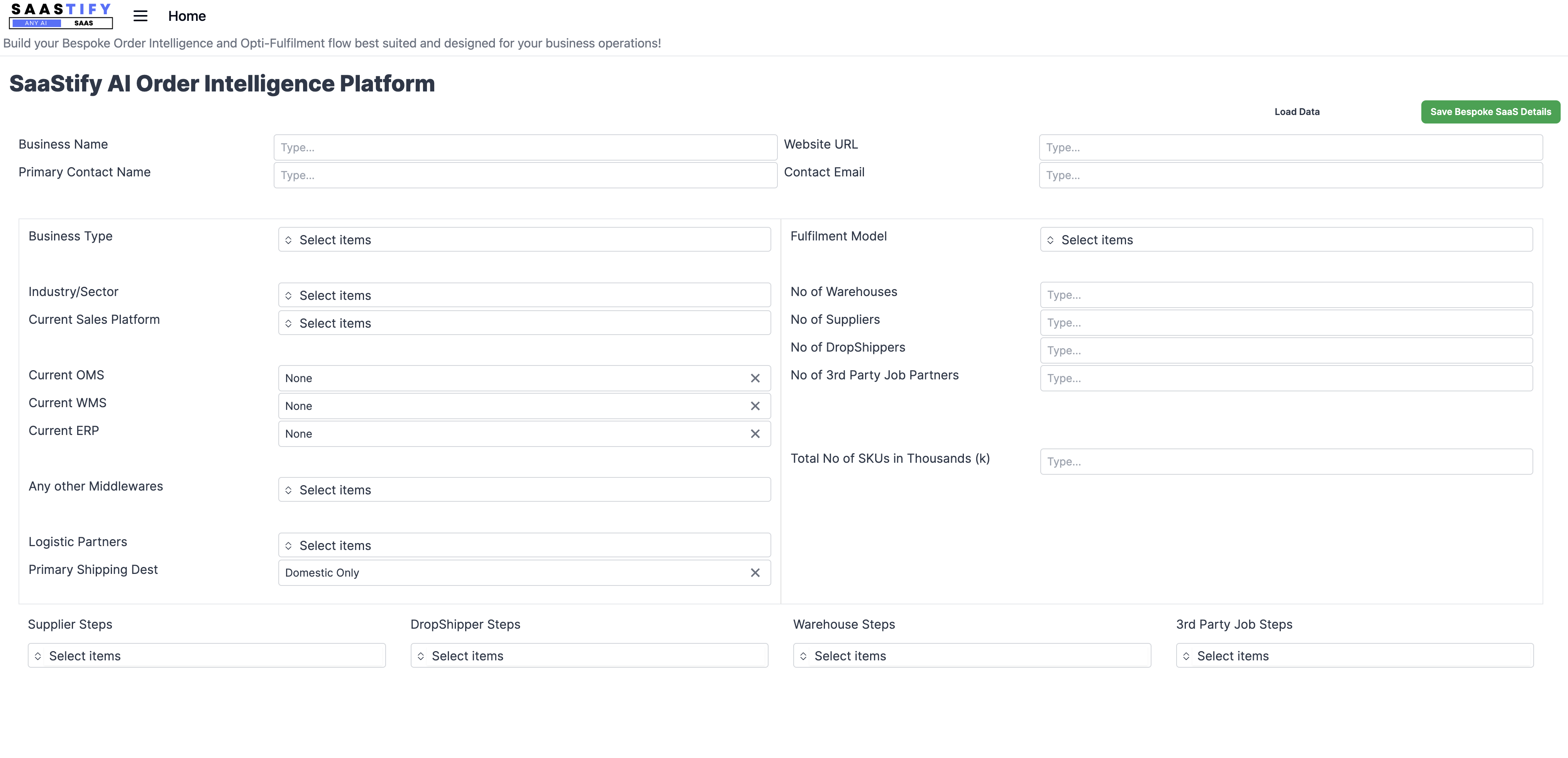The height and width of the screenshot is (758, 1568).
Task: Open the Industry/Sector dropdown
Action: (x=524, y=295)
